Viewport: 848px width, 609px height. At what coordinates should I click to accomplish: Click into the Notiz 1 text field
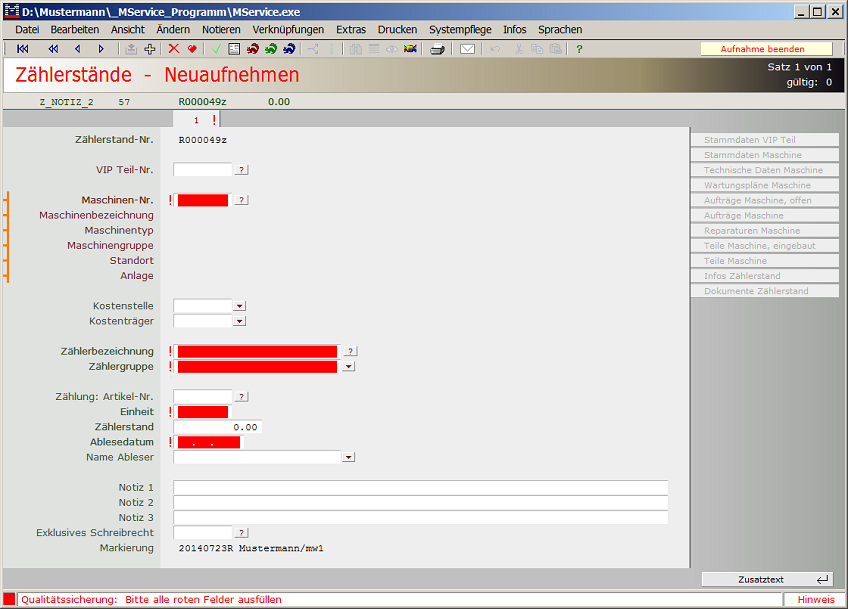pos(420,487)
